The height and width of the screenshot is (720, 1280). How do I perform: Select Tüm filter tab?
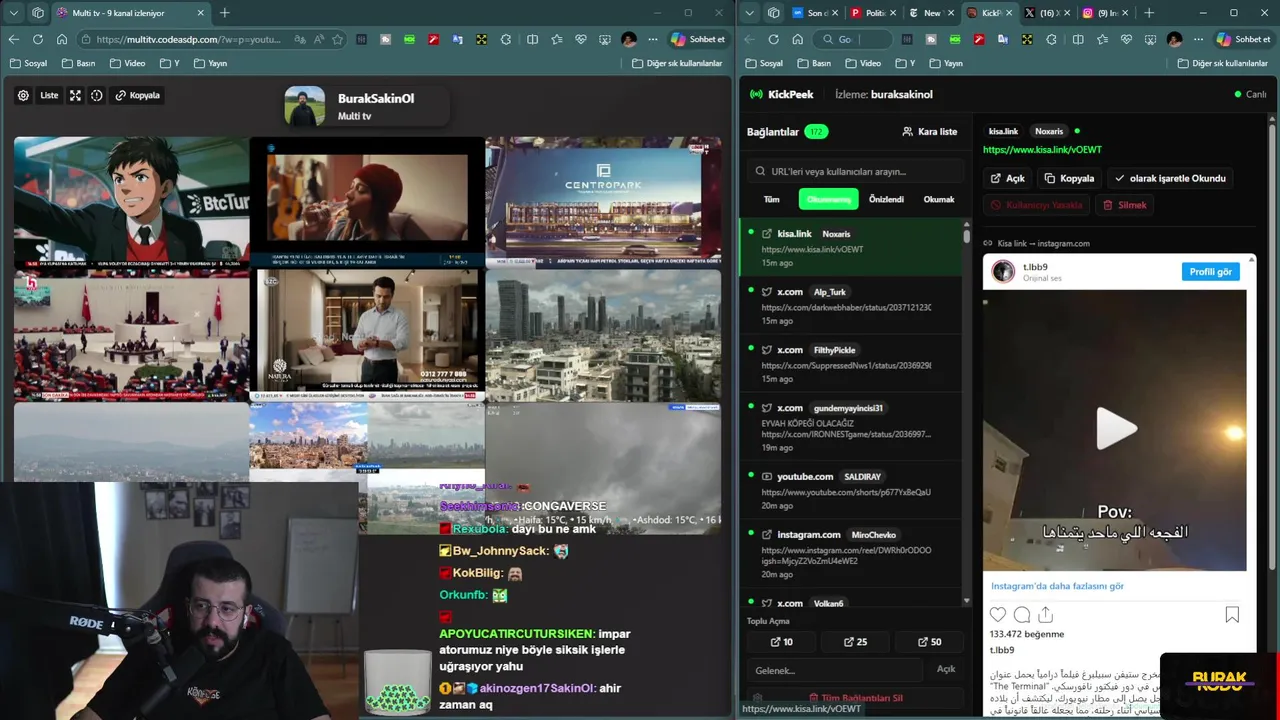[x=772, y=199]
